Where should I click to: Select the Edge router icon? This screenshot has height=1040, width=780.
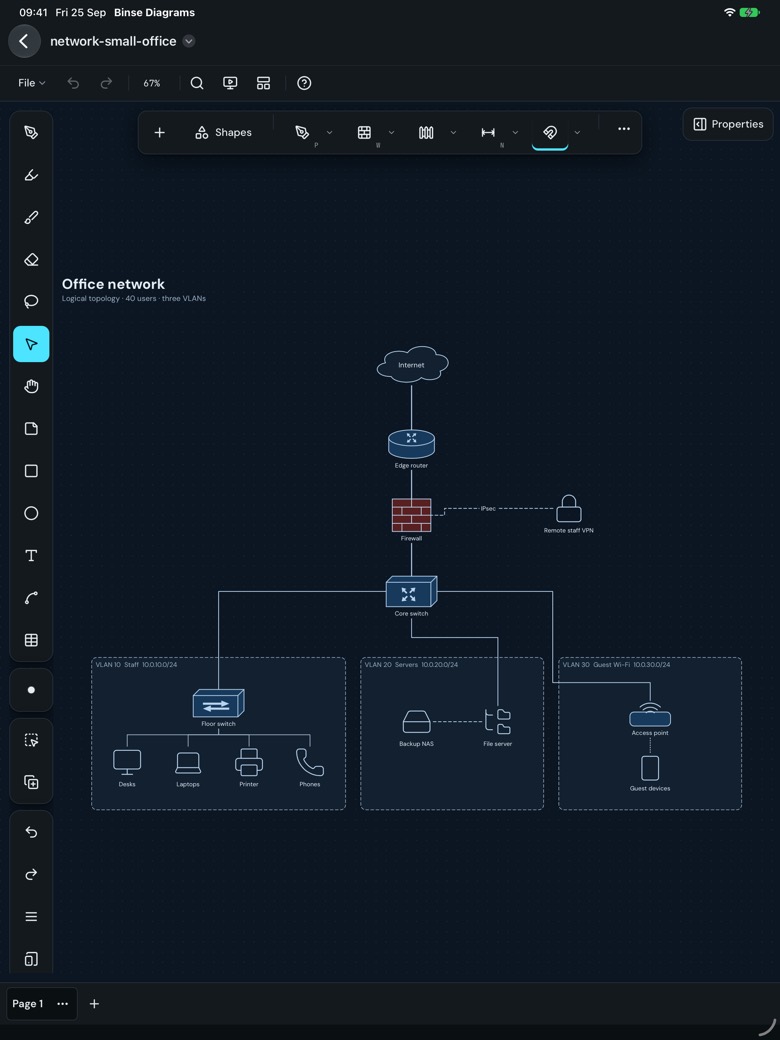(411, 444)
